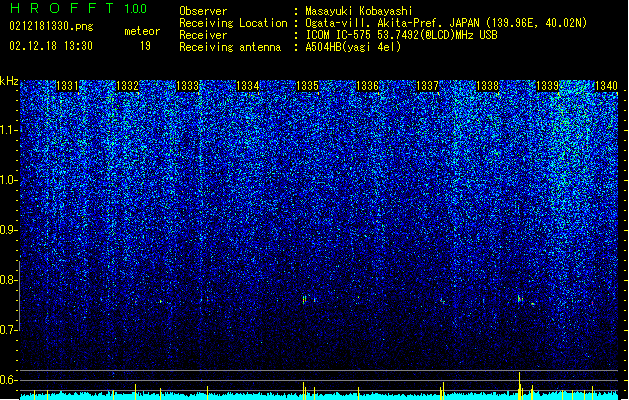This screenshot has height=400, width=629.
Task: Click time marker 1338
Action: click(487, 86)
